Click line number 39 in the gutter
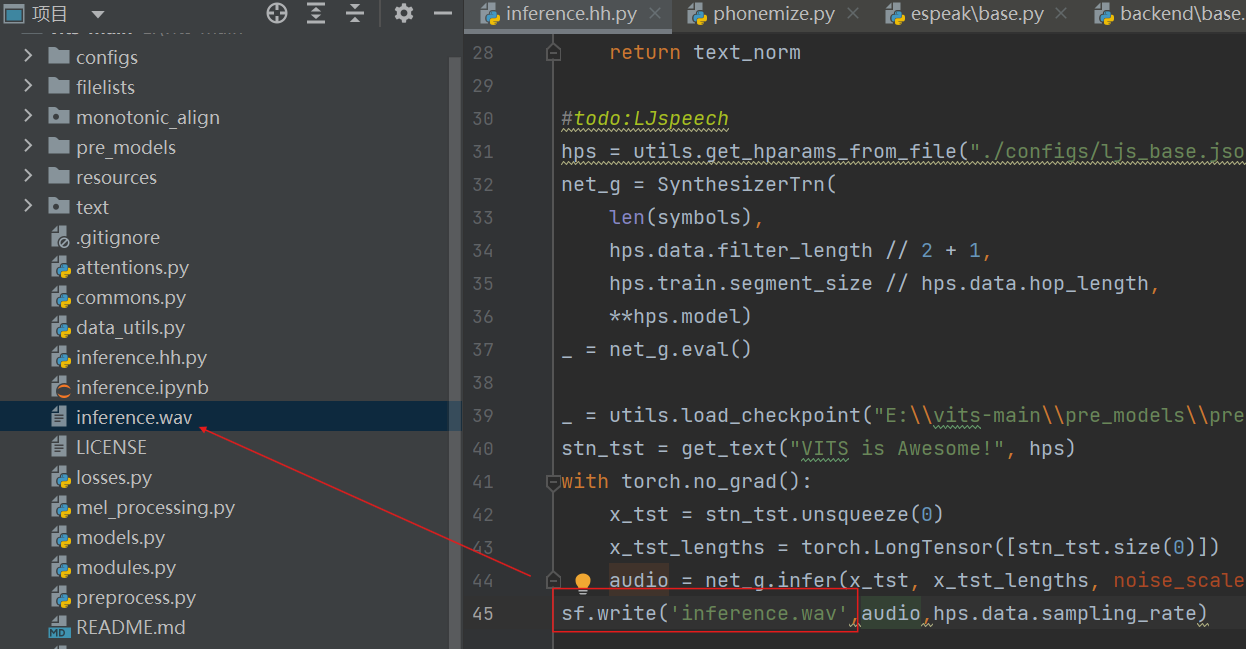Screen dimensions: 1246x649 tap(482, 416)
